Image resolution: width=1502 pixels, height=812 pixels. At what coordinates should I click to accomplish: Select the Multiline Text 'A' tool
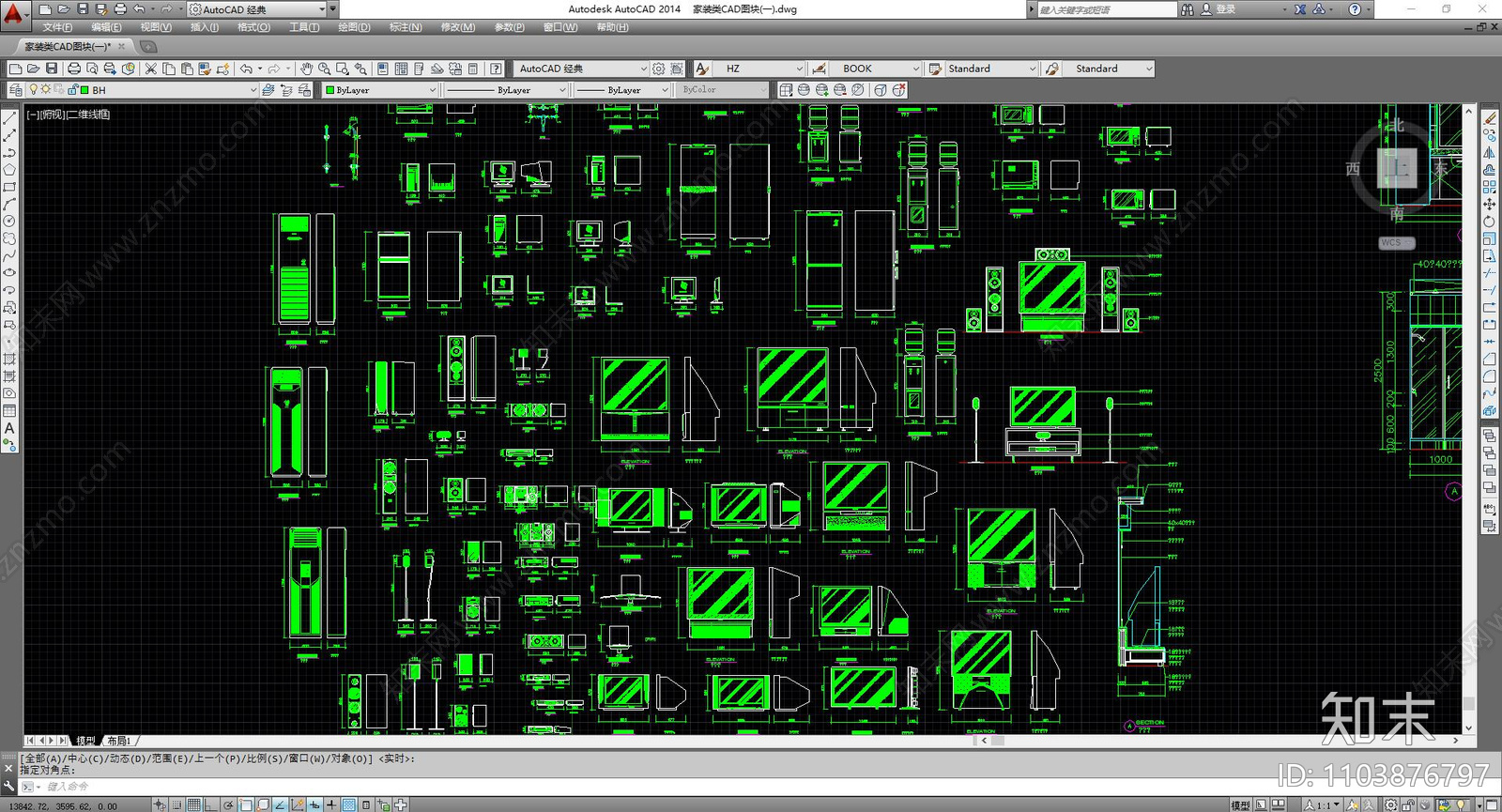coord(9,428)
